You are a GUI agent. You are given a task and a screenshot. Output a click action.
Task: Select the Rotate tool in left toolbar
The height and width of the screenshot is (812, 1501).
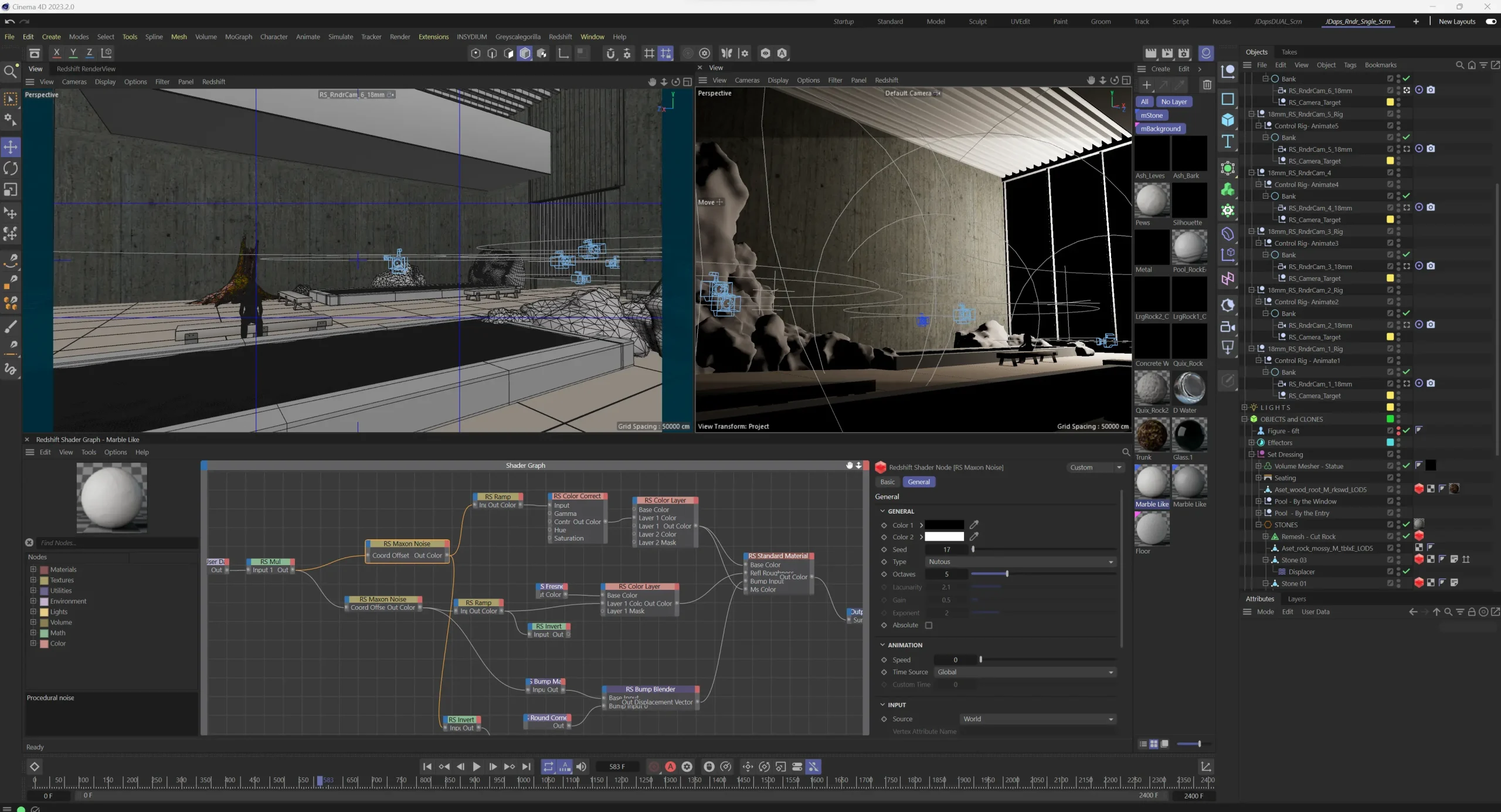pyautogui.click(x=11, y=169)
